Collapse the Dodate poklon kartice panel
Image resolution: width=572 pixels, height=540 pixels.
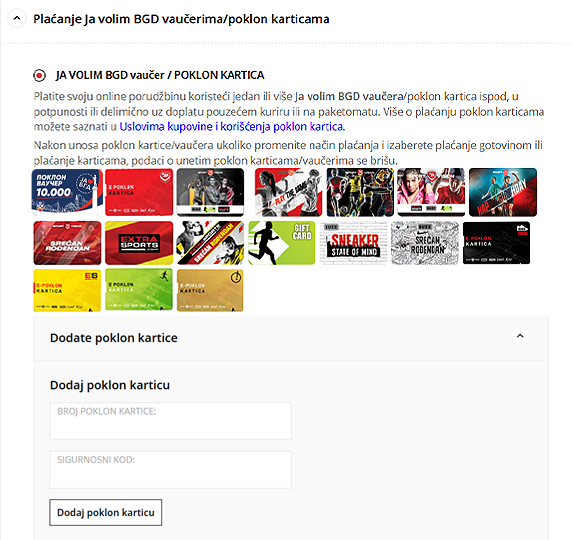520,336
